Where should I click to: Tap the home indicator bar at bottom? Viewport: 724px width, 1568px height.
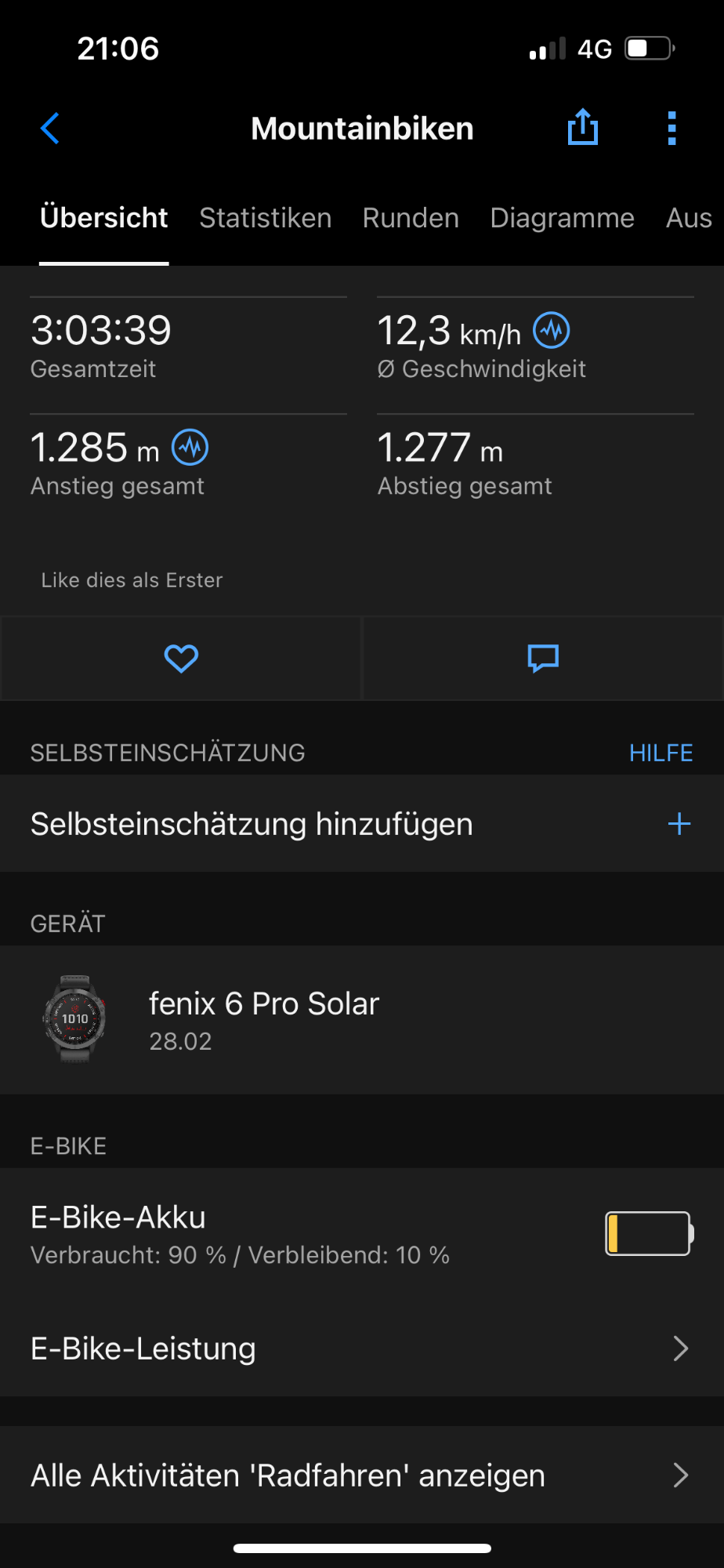tap(362, 1548)
